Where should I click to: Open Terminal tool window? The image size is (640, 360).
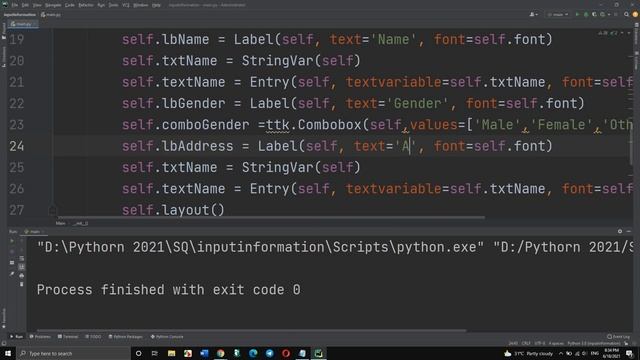(68, 337)
